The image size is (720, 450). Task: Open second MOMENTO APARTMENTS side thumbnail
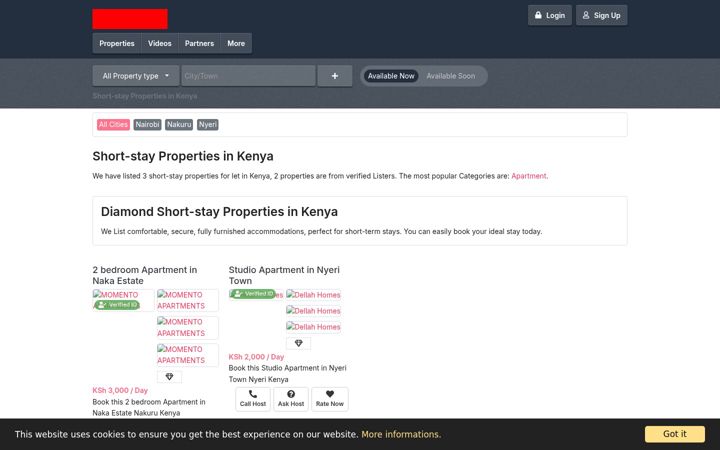187,327
